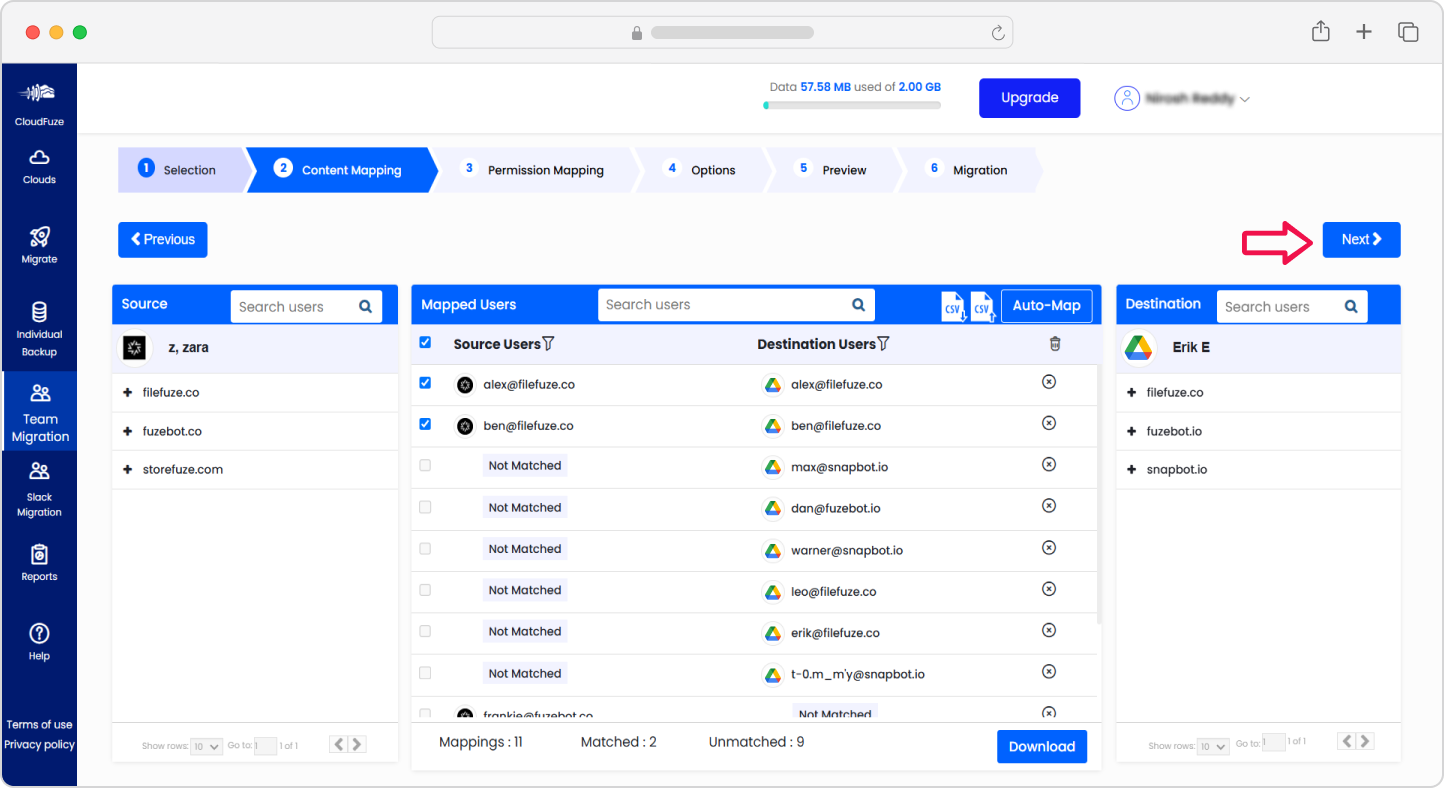Screen dimensions: 1444x788
Task: Click the user profile avatar icon
Action: pyautogui.click(x=1127, y=98)
